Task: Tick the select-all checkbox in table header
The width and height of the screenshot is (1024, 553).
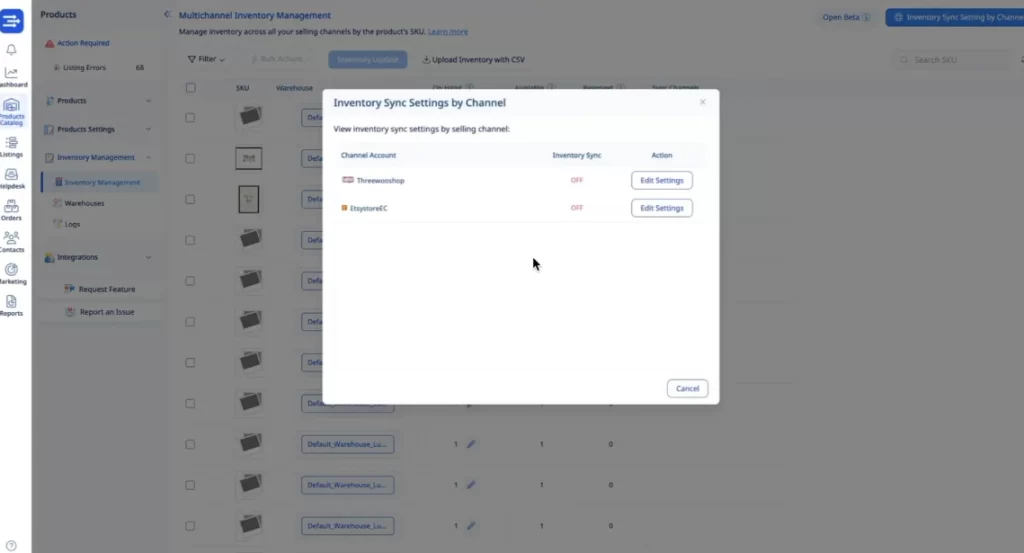Action: 191,88
